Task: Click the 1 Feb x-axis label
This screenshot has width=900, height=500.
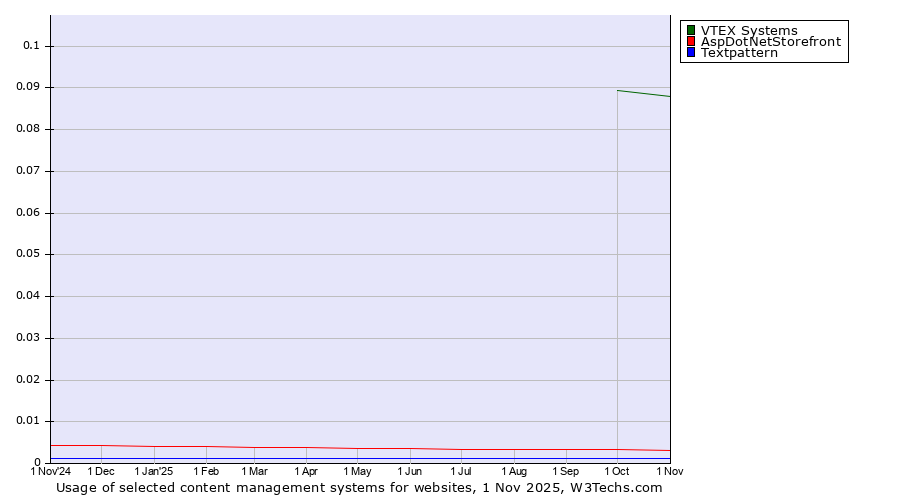Action: point(206,471)
